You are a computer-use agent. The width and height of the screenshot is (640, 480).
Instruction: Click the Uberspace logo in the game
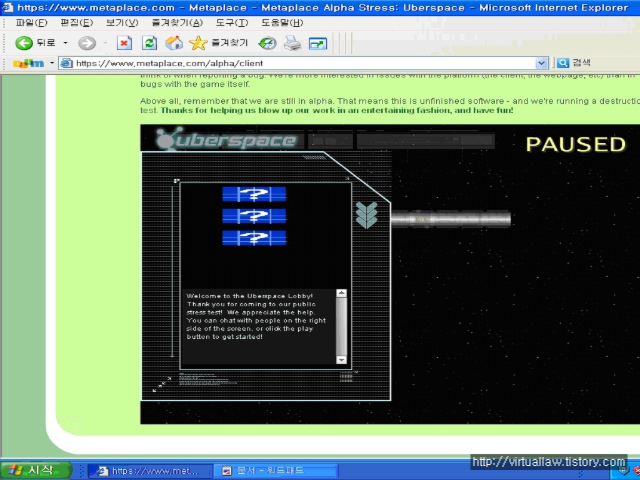click(x=227, y=139)
